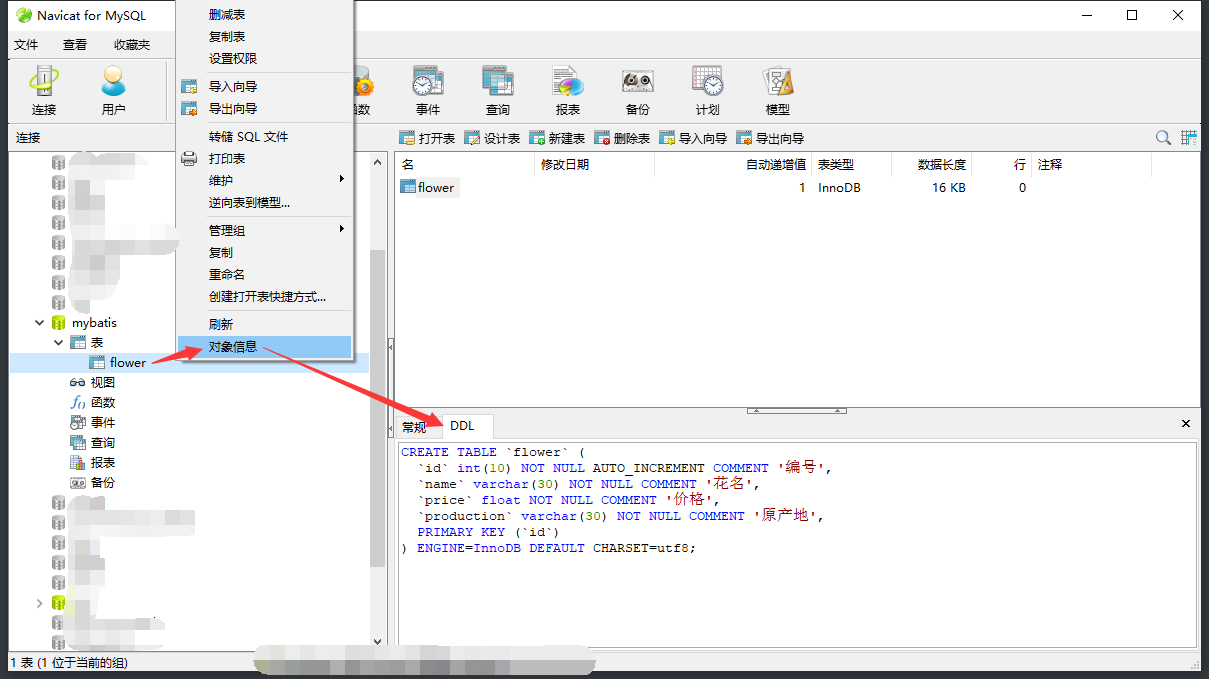Choose 逆向表到模型... in the context menu

249,202
